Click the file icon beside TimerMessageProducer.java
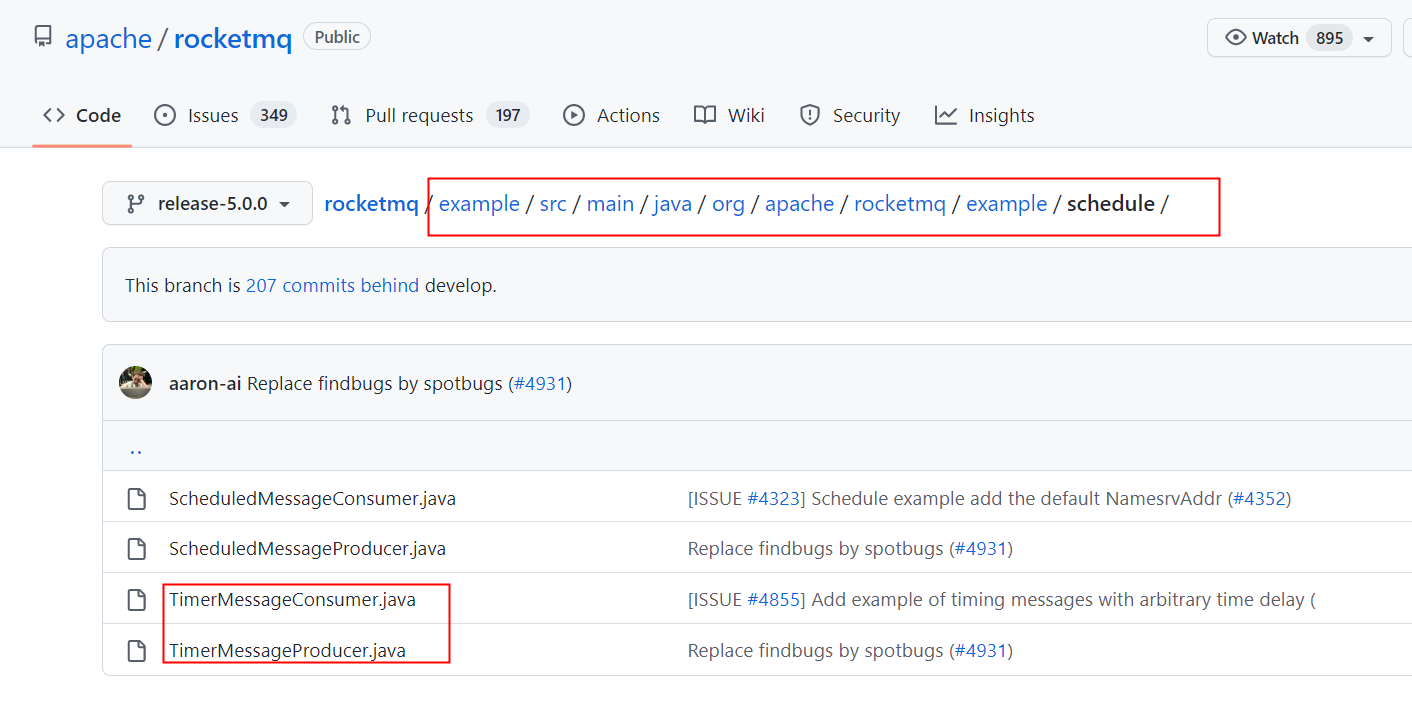This screenshot has height=709, width=1412. point(136,650)
